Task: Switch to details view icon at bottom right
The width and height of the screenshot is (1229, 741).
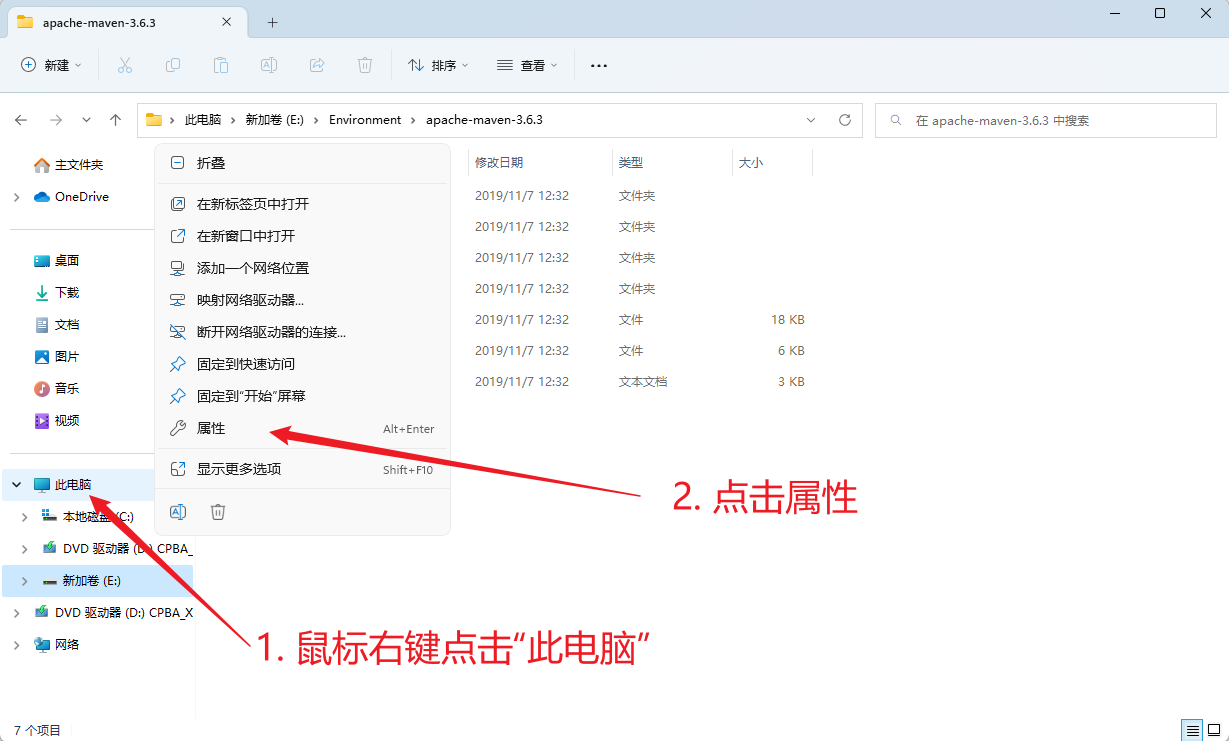Action: pyautogui.click(x=1192, y=729)
